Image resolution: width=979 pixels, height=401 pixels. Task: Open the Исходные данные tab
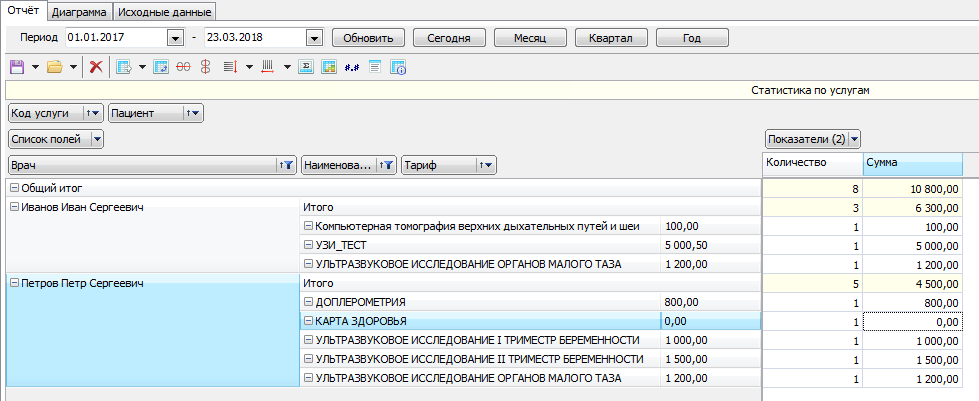(165, 12)
